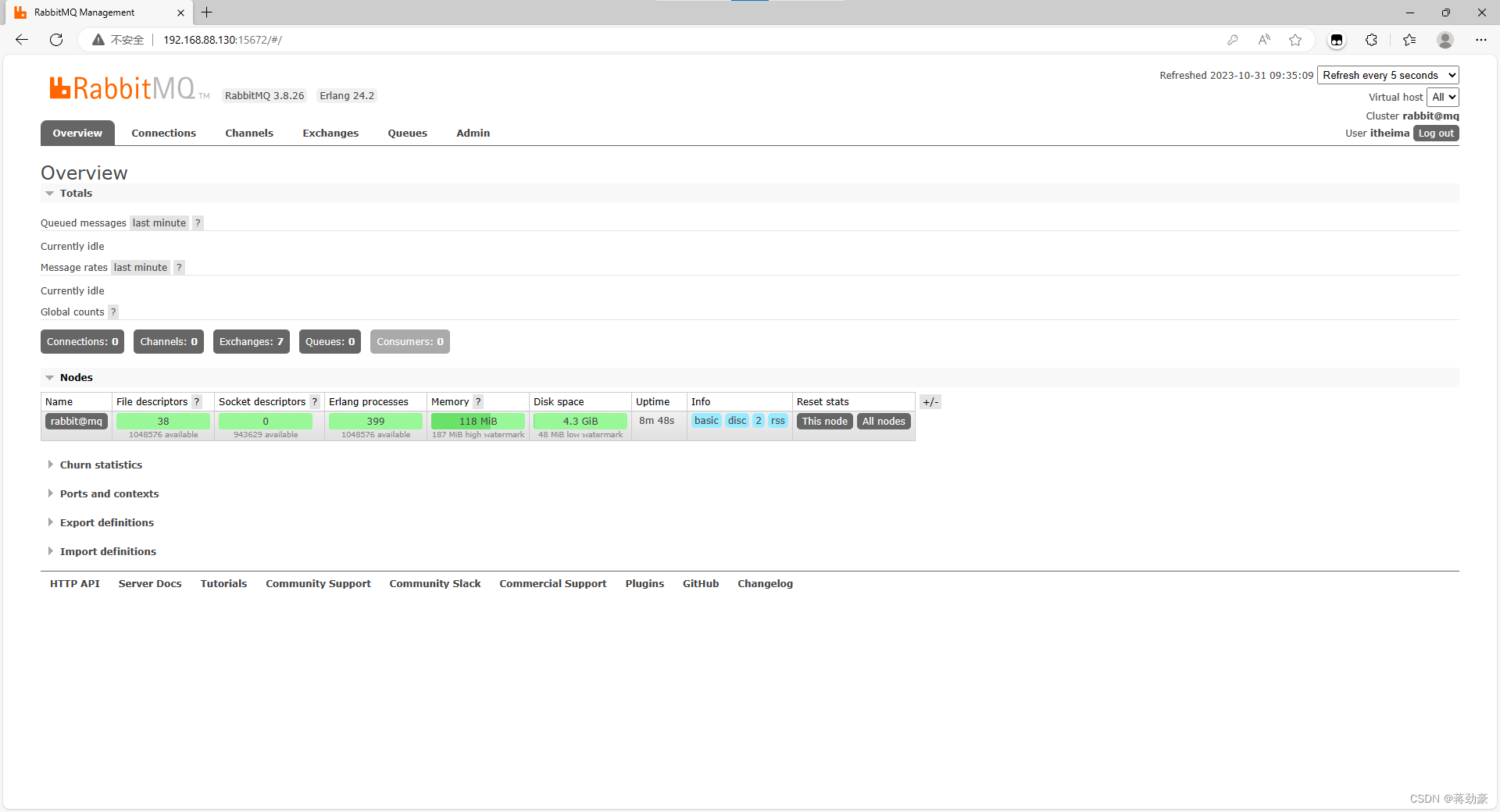1500x812 pixels.
Task: Switch to the Admin tab
Action: 473,133
